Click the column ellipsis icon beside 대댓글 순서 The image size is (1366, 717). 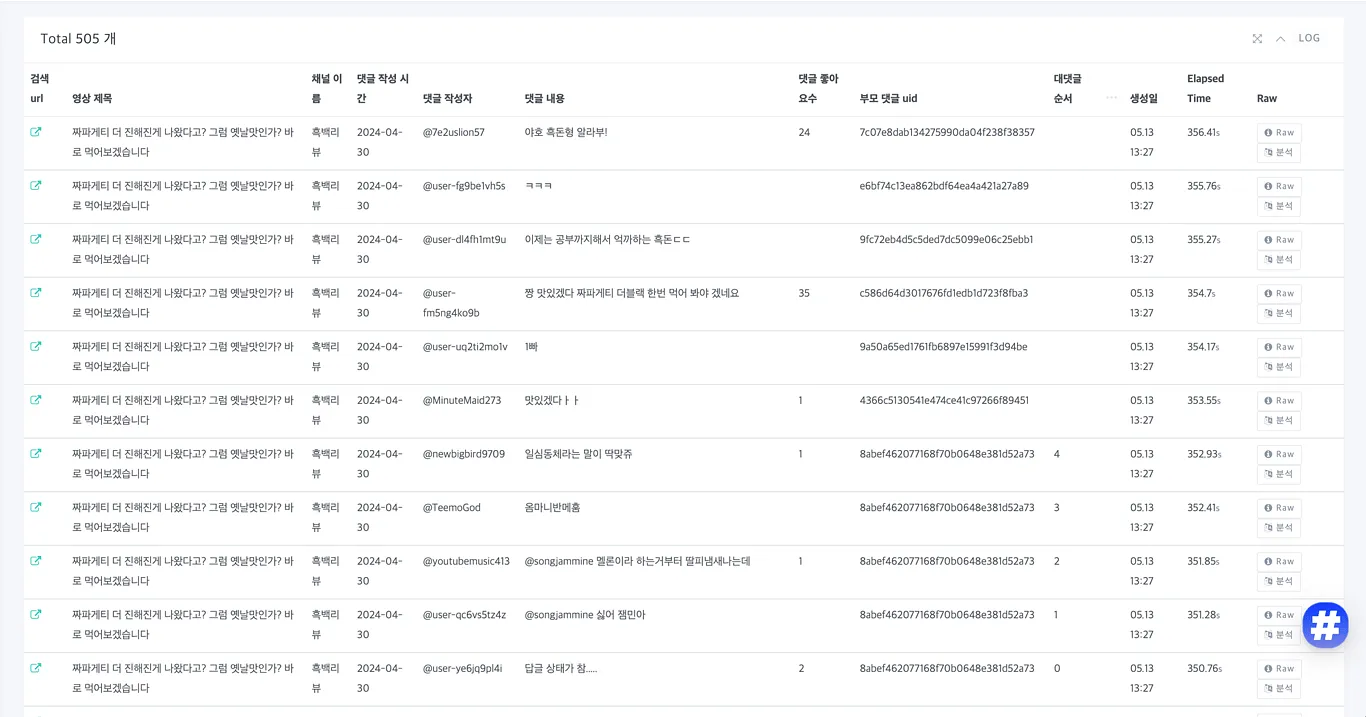coord(1111,98)
